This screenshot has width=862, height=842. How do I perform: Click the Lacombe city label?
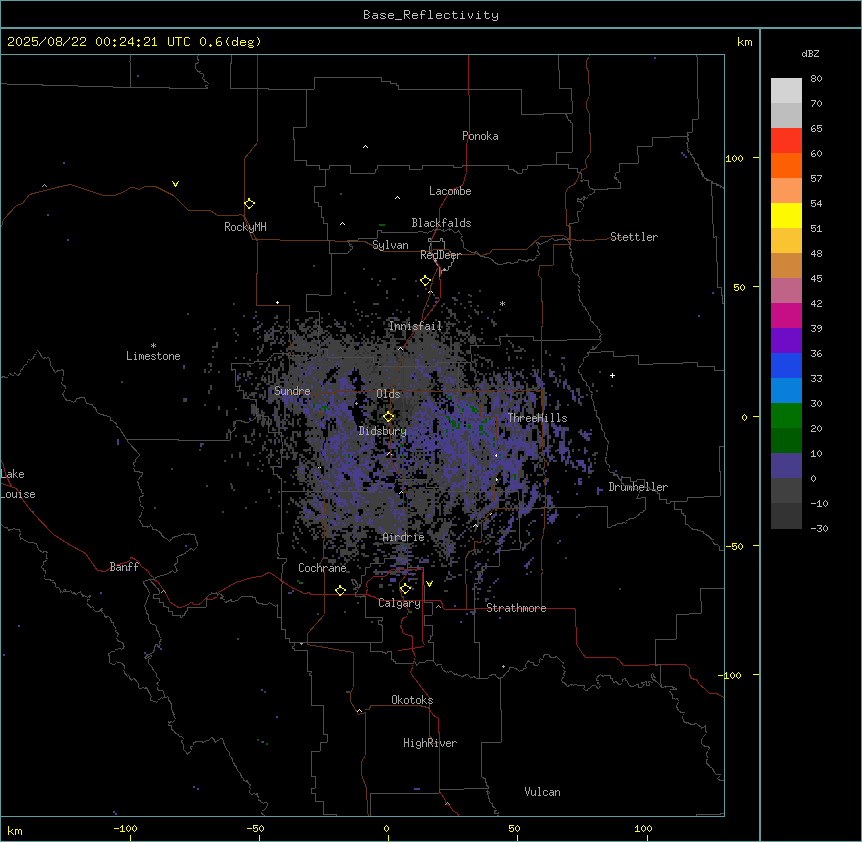point(450,191)
